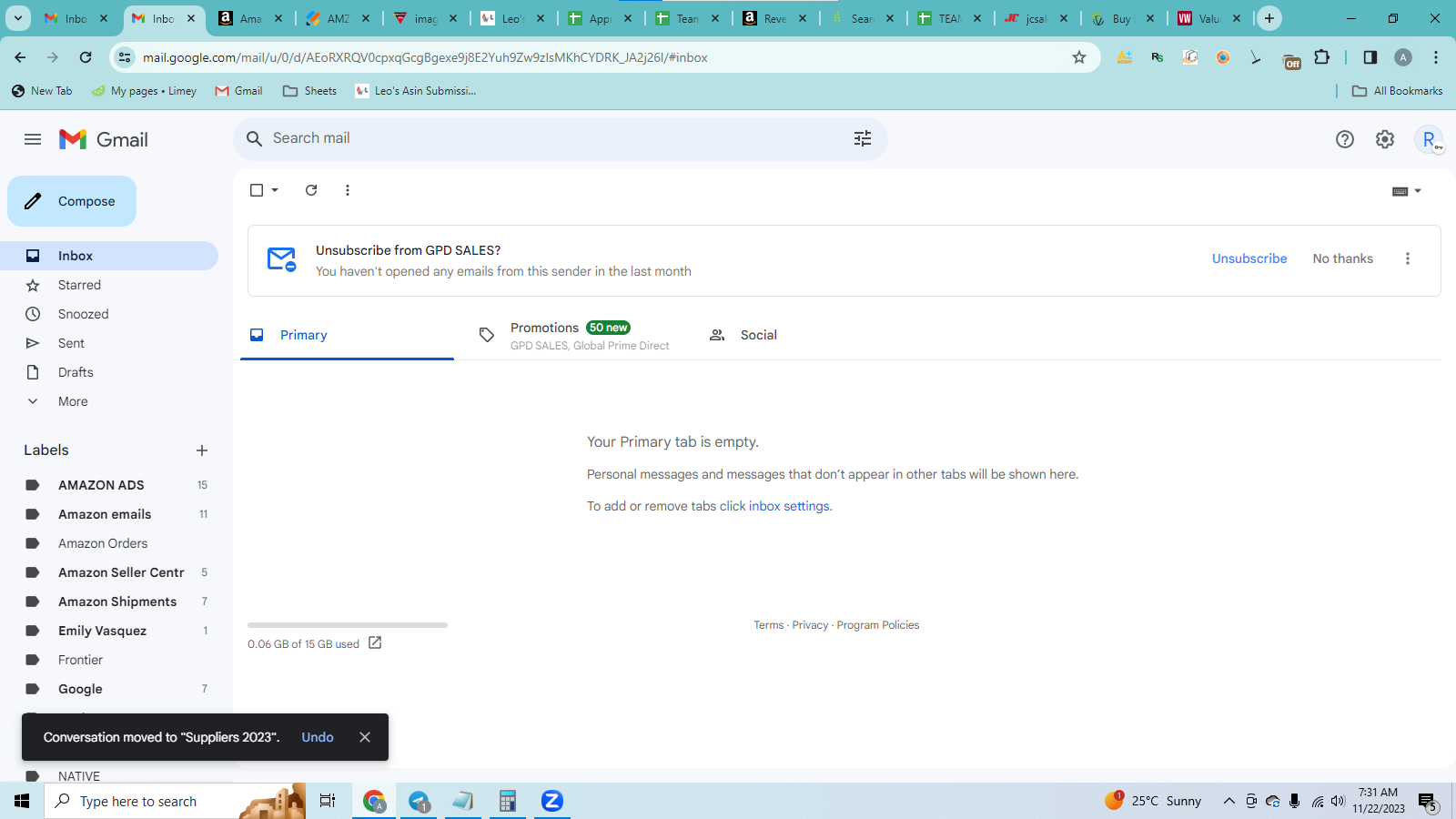
Task: Click the Unsubscribe link for GPD SALES
Action: point(1249,258)
